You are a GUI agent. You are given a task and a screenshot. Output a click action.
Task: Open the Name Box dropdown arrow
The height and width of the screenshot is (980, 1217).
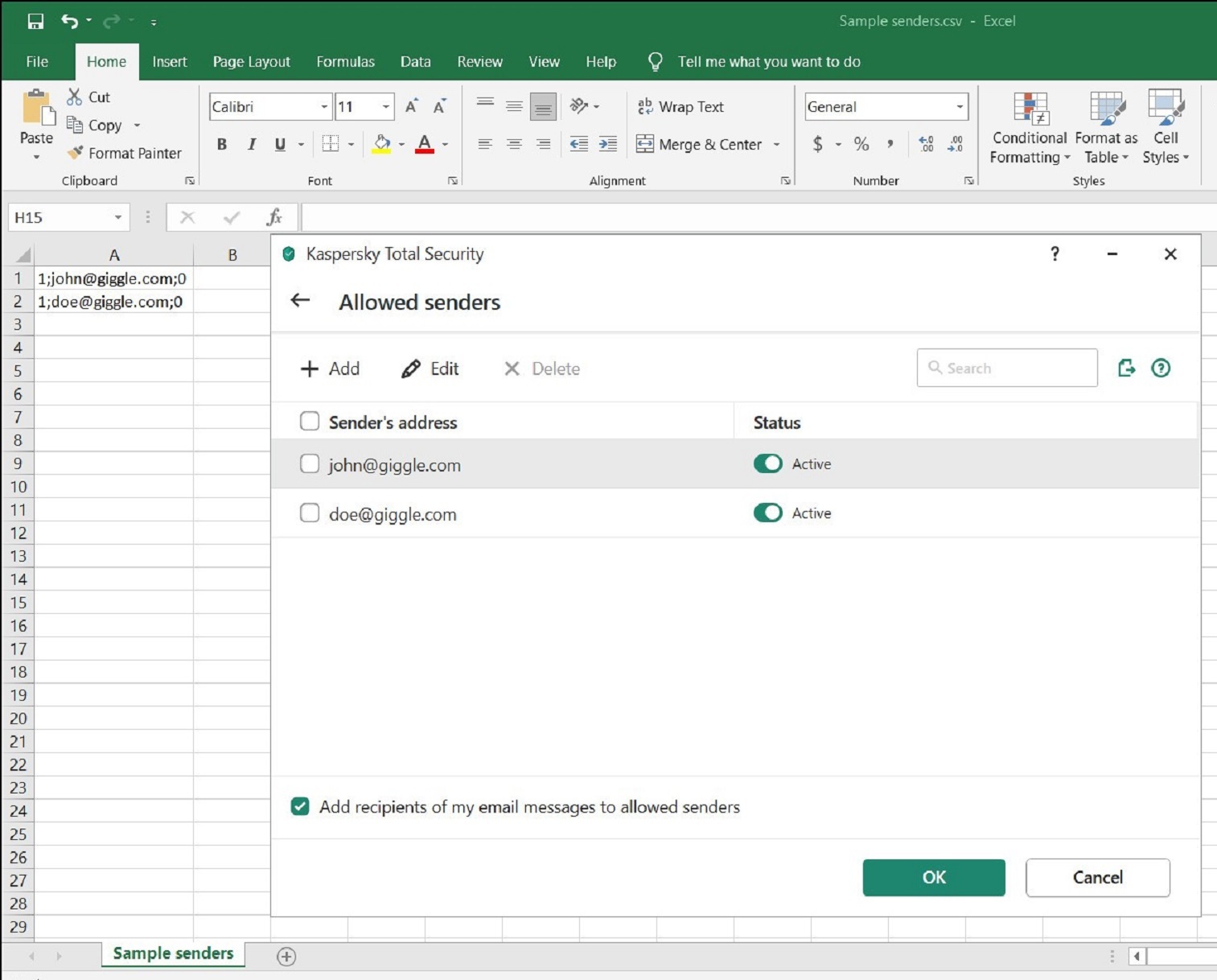point(118,217)
